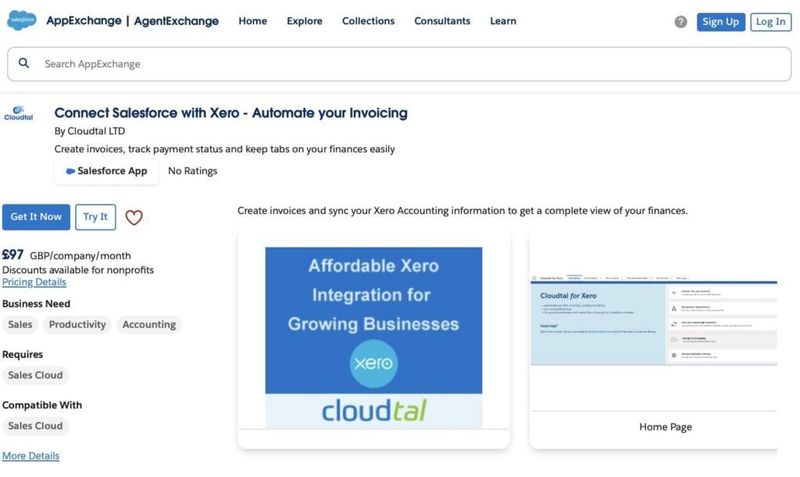Select the Accounting business need tag

[149, 324]
